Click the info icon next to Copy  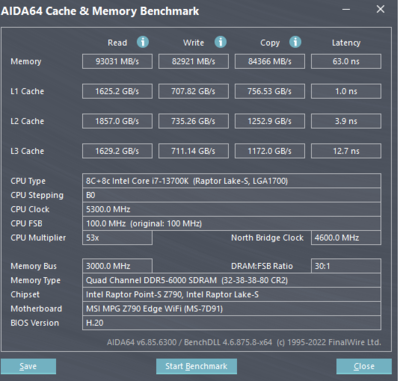295,42
